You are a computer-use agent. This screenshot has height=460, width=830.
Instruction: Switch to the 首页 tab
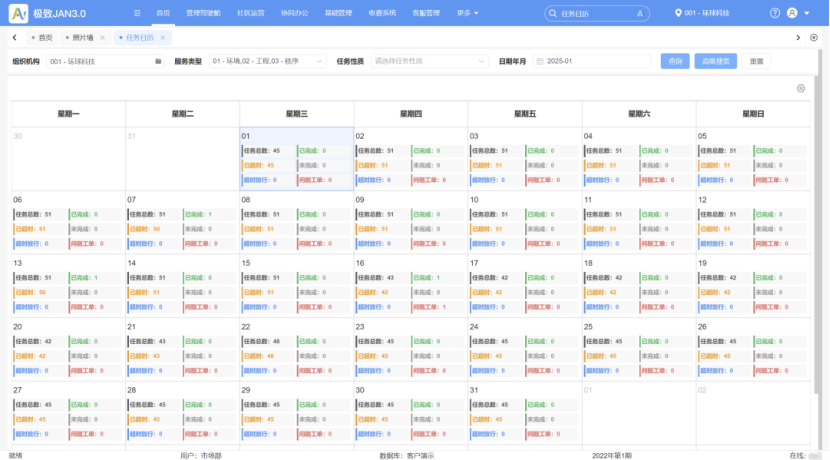(42, 37)
